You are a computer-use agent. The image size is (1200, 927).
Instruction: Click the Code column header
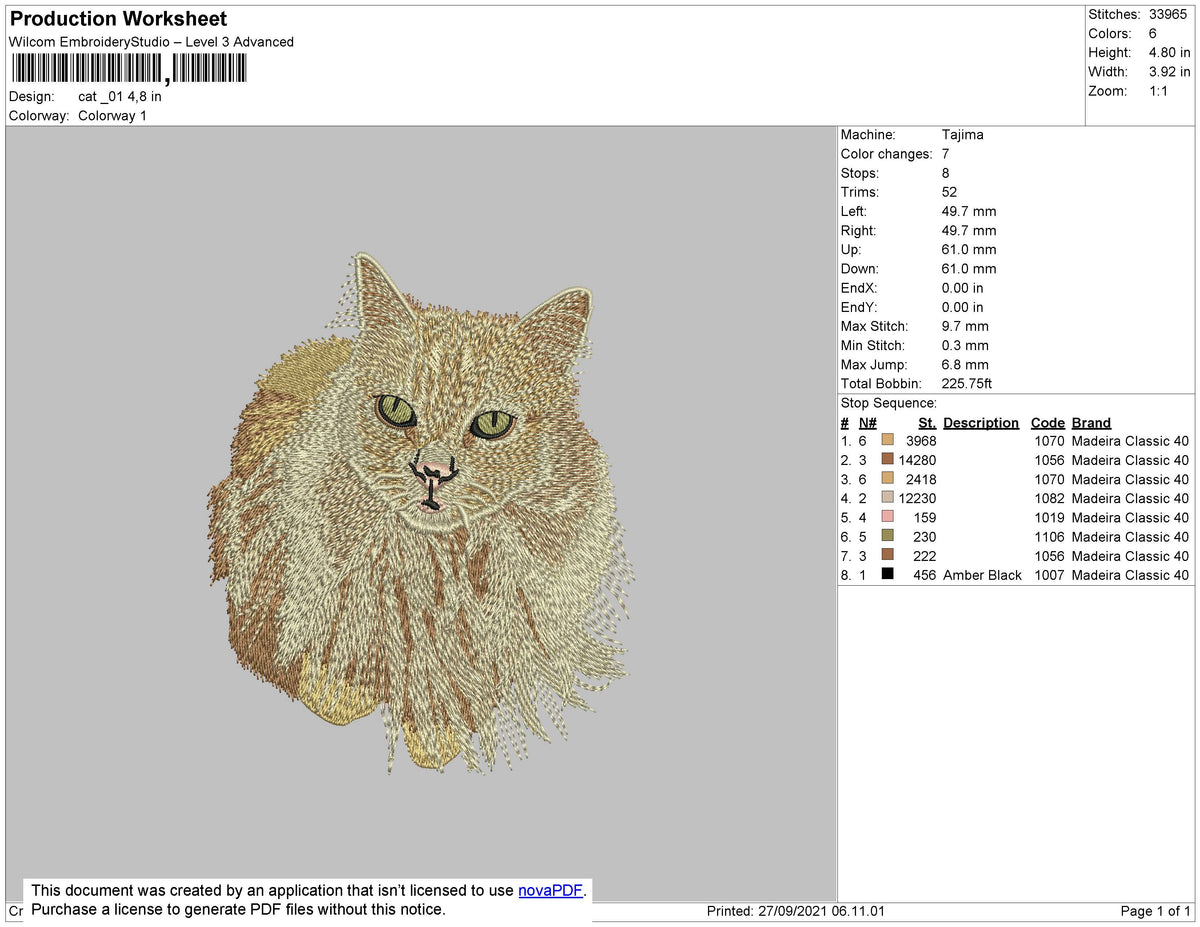1047,422
